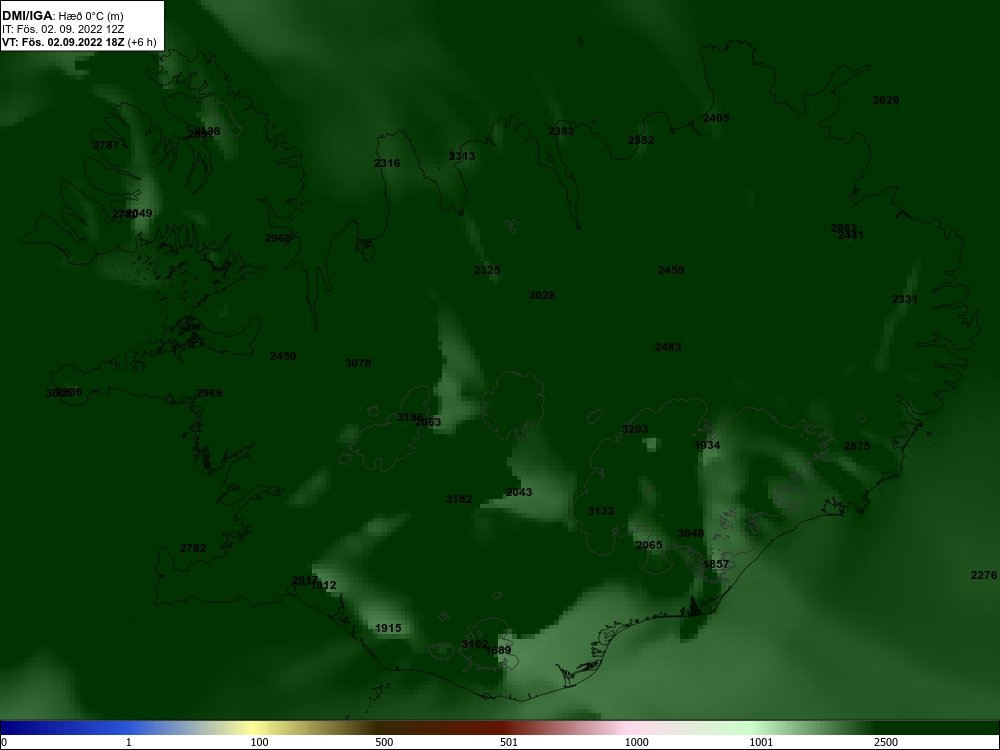Image resolution: width=1000 pixels, height=750 pixels.
Task: Click the initial time line 'IT: Fös. 02. 09. 2022 12Z'
Action: pyautogui.click(x=62, y=29)
